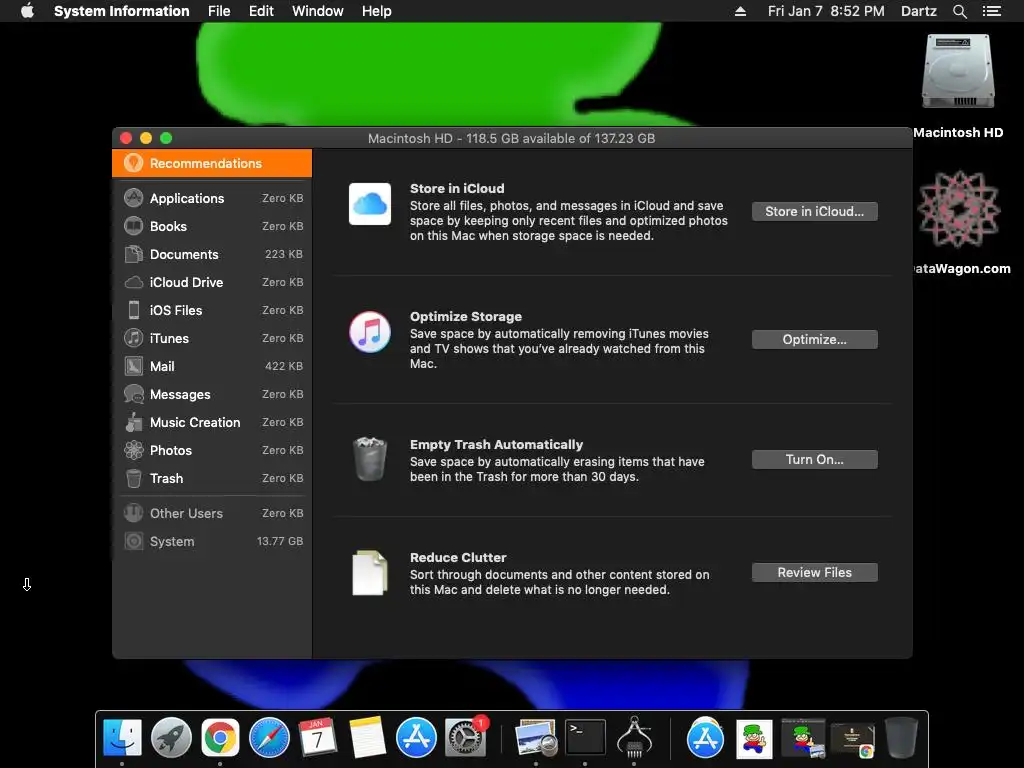Screen dimensions: 1024x768
Task: Click the Review Files button
Action: point(814,573)
